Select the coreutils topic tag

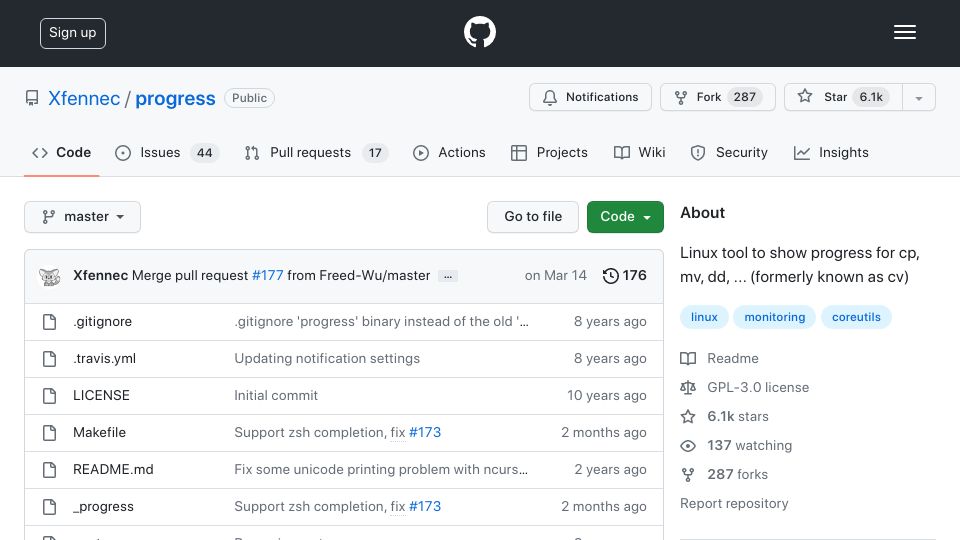pos(856,317)
